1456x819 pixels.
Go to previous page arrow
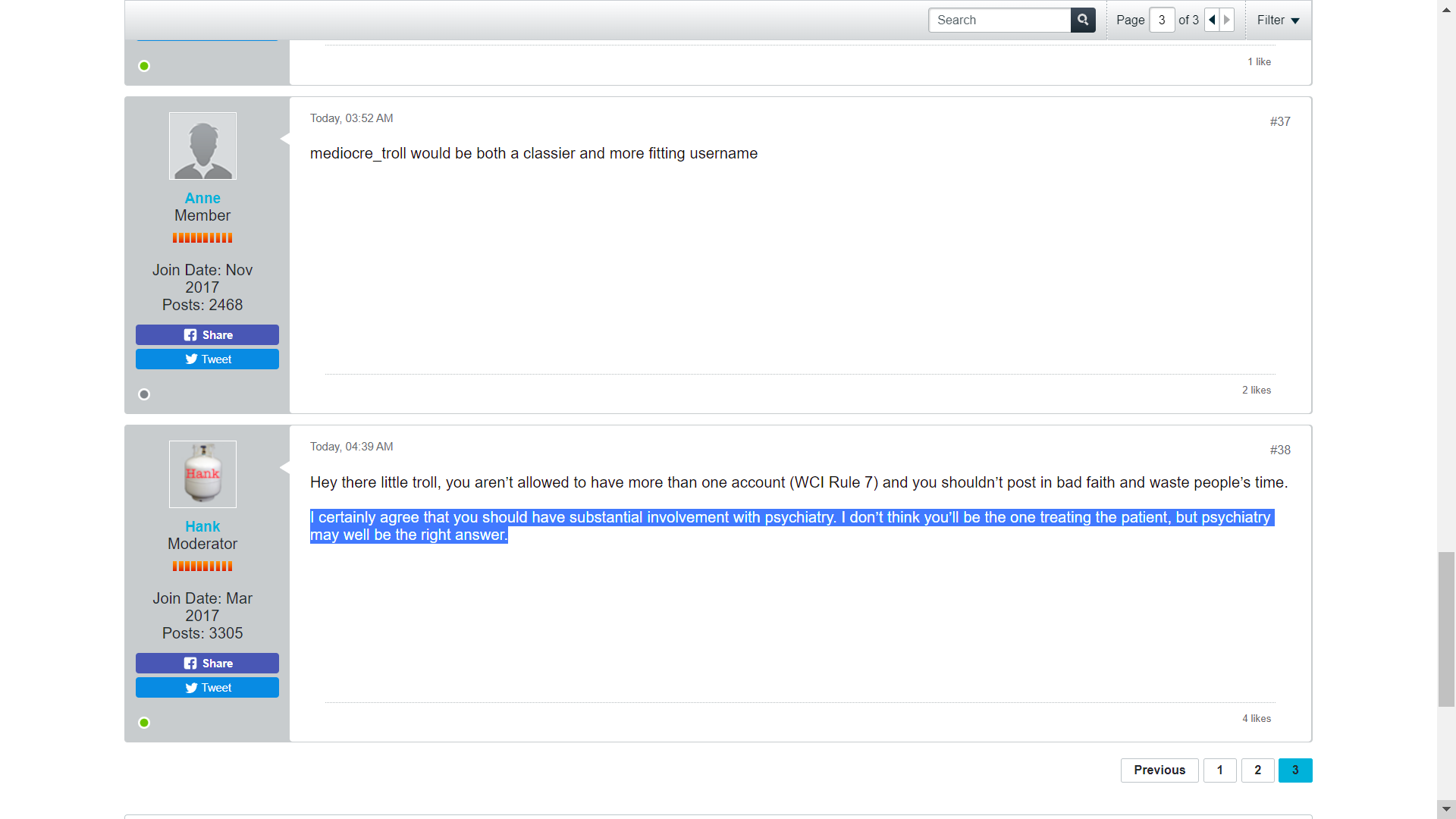point(1212,20)
